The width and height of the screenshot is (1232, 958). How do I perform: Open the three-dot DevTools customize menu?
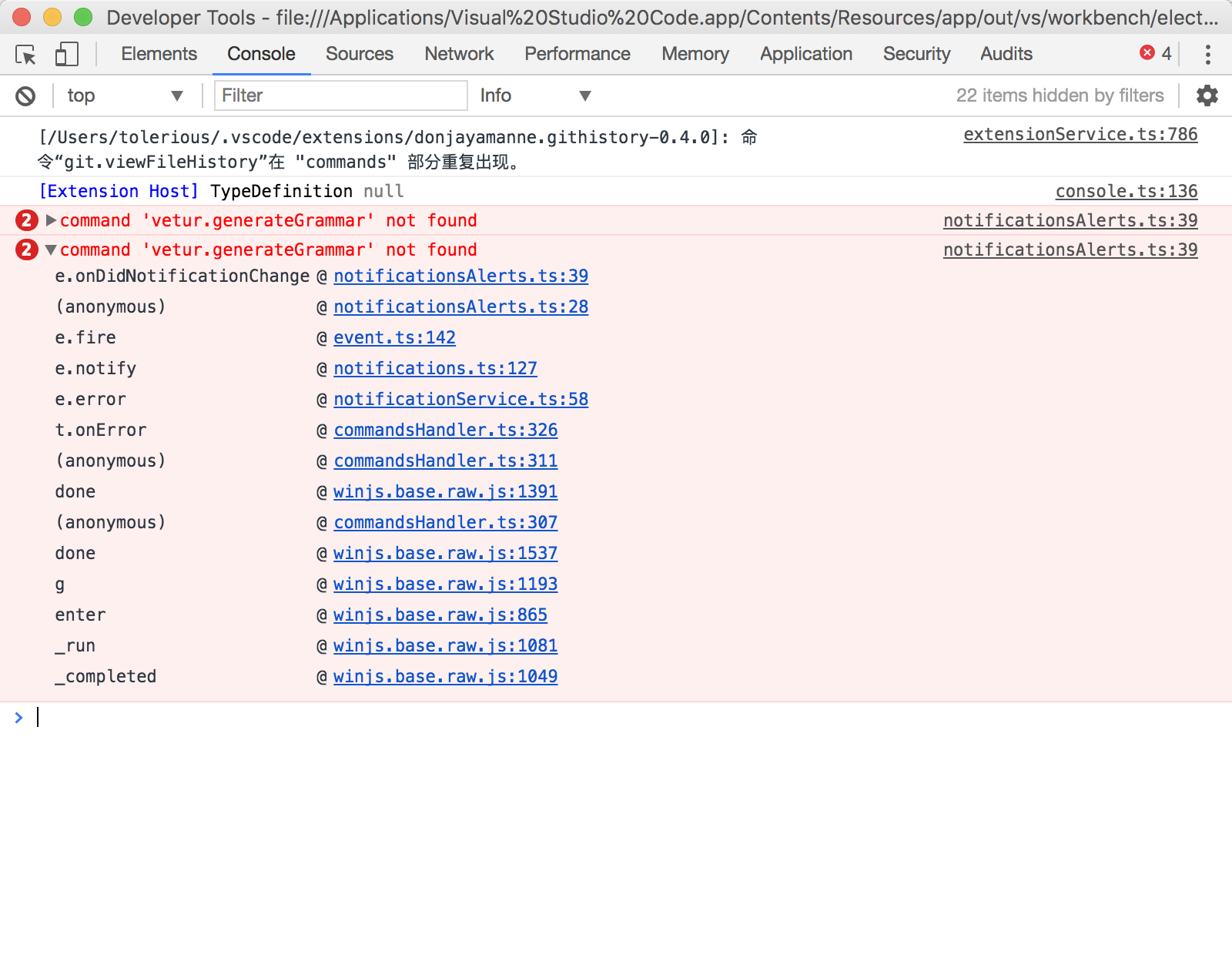pyautogui.click(x=1209, y=54)
